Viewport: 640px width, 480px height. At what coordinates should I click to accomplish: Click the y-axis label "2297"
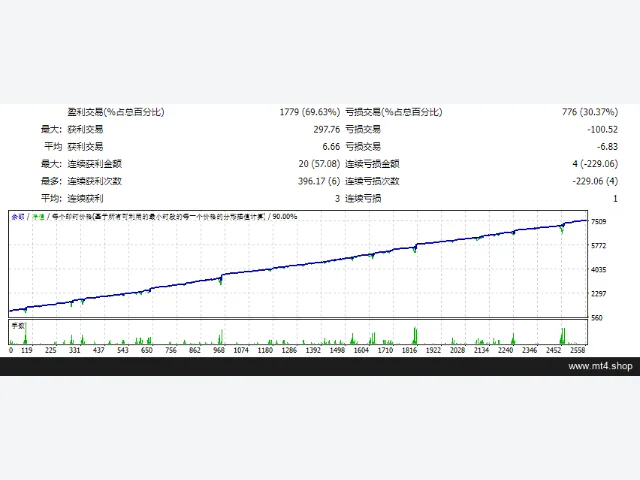[x=599, y=294]
